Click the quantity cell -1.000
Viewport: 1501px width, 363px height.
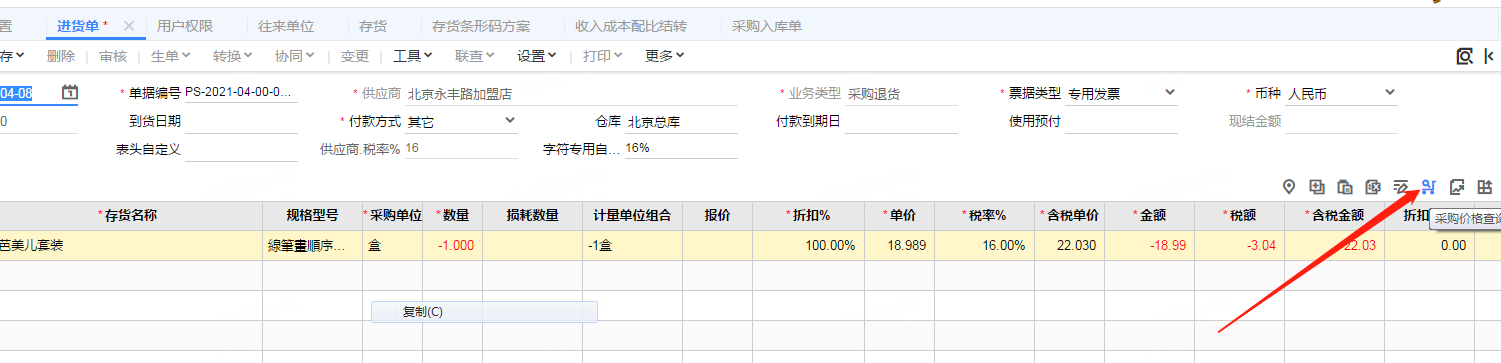point(453,246)
